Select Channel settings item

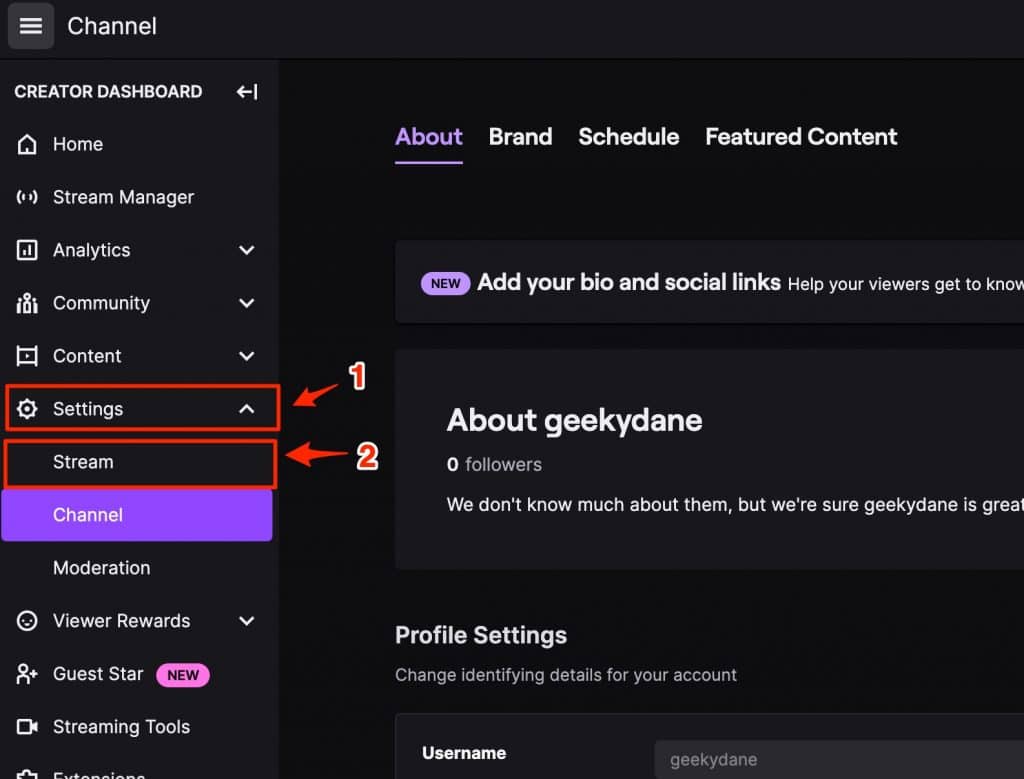[x=136, y=515]
